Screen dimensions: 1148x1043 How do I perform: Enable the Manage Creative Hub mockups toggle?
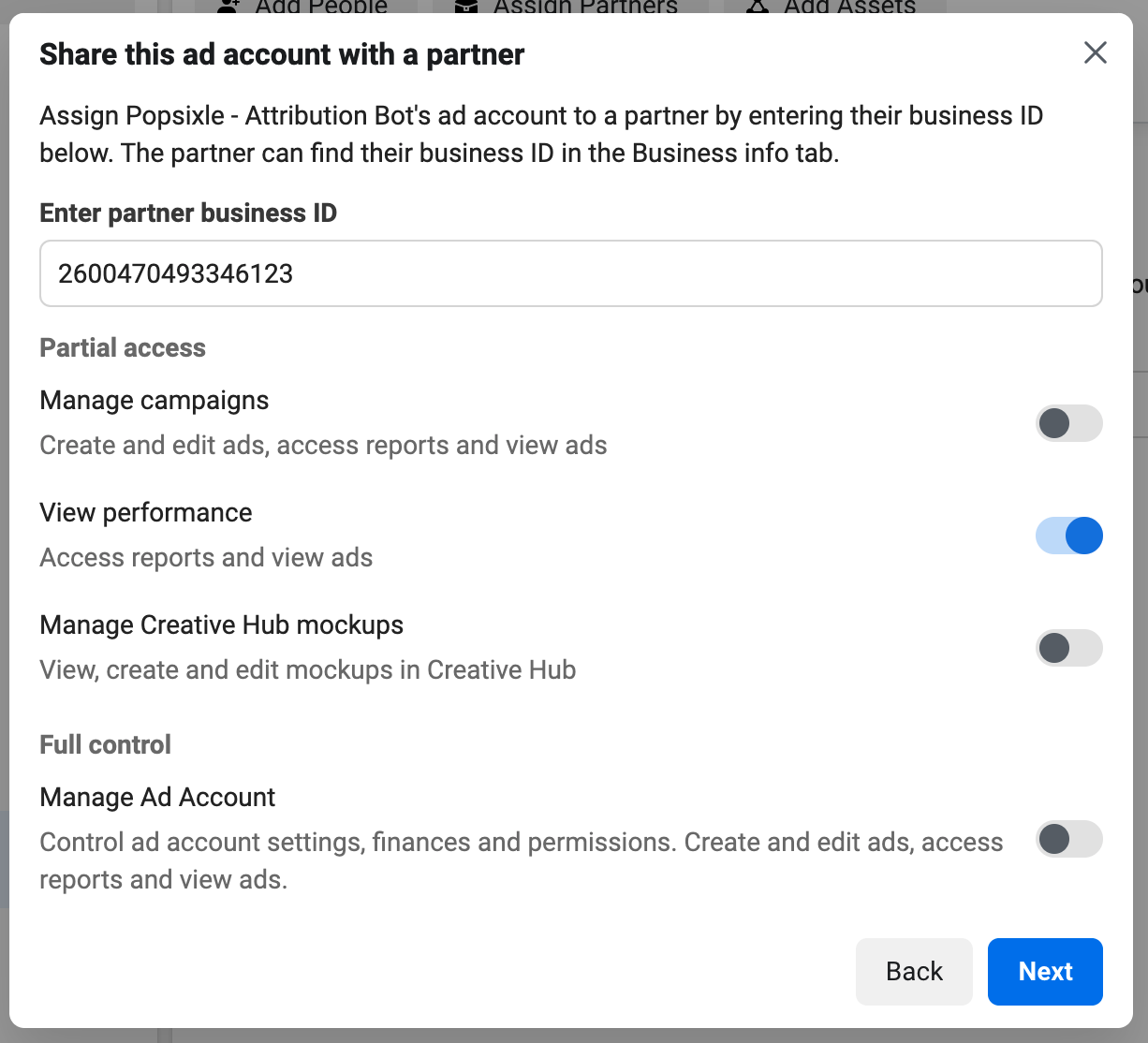(1068, 648)
